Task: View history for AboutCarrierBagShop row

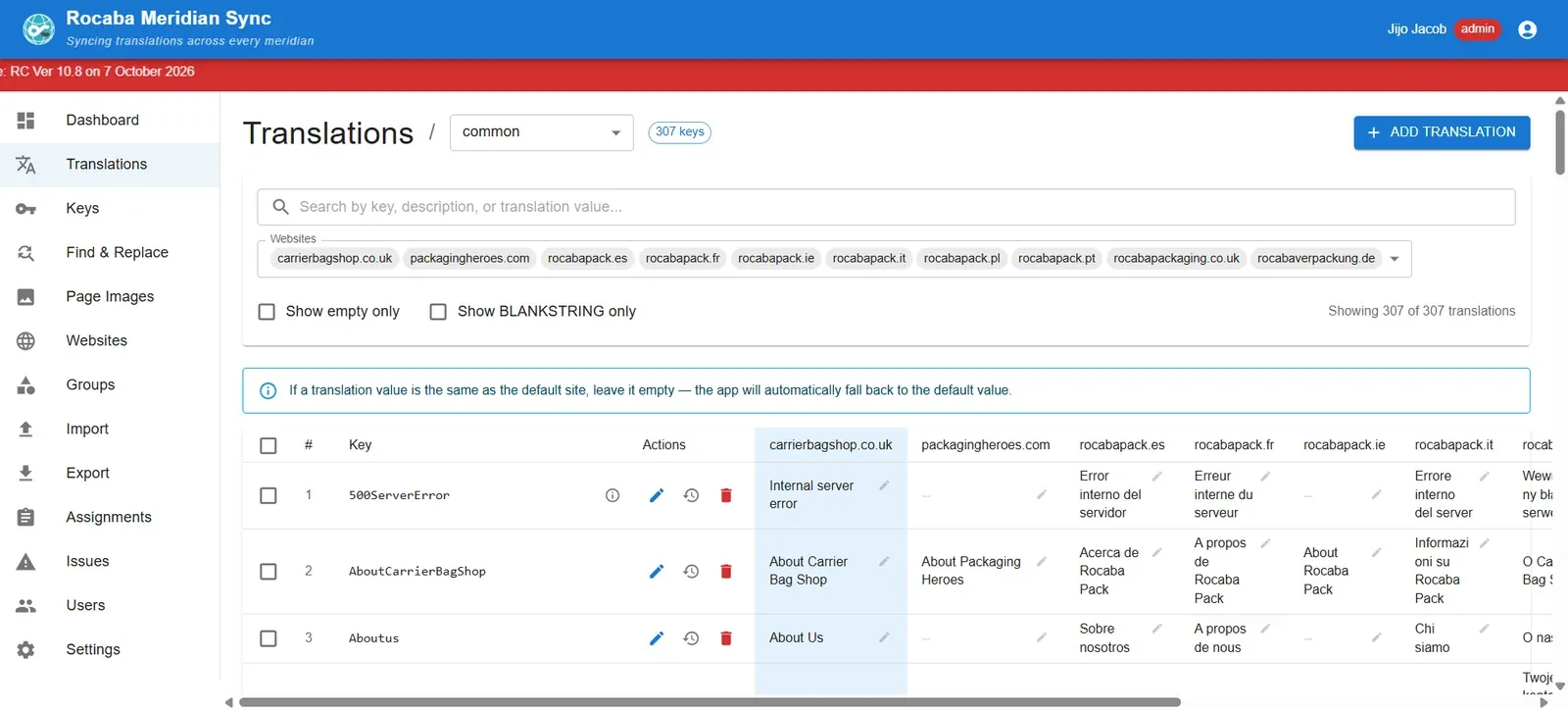Action: [691, 572]
